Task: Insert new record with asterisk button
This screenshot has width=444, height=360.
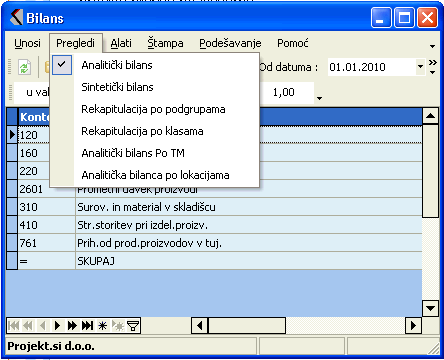Action: click(x=102, y=325)
